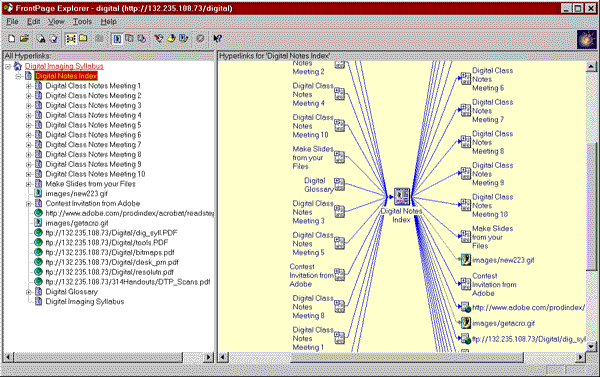Open the Help menu
This screenshot has width=600, height=377.
click(108, 22)
